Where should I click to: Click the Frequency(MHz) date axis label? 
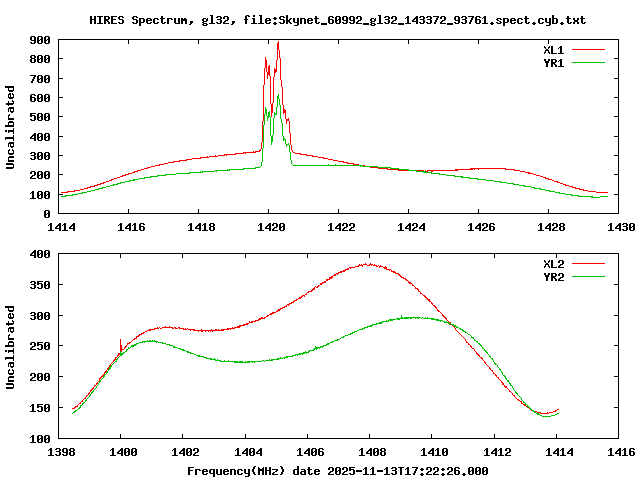tap(338, 471)
